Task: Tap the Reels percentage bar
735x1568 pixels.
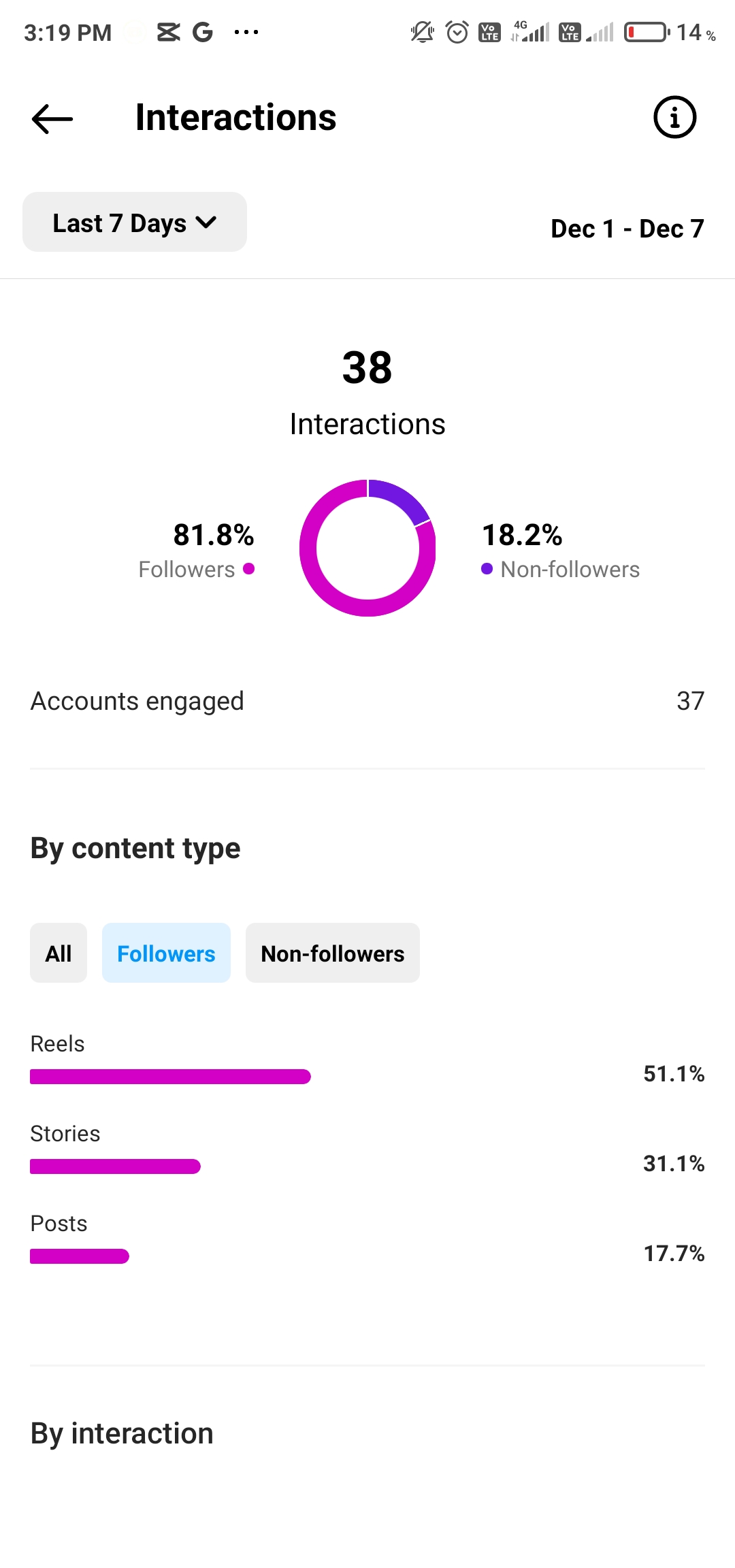Action: pos(170,1077)
